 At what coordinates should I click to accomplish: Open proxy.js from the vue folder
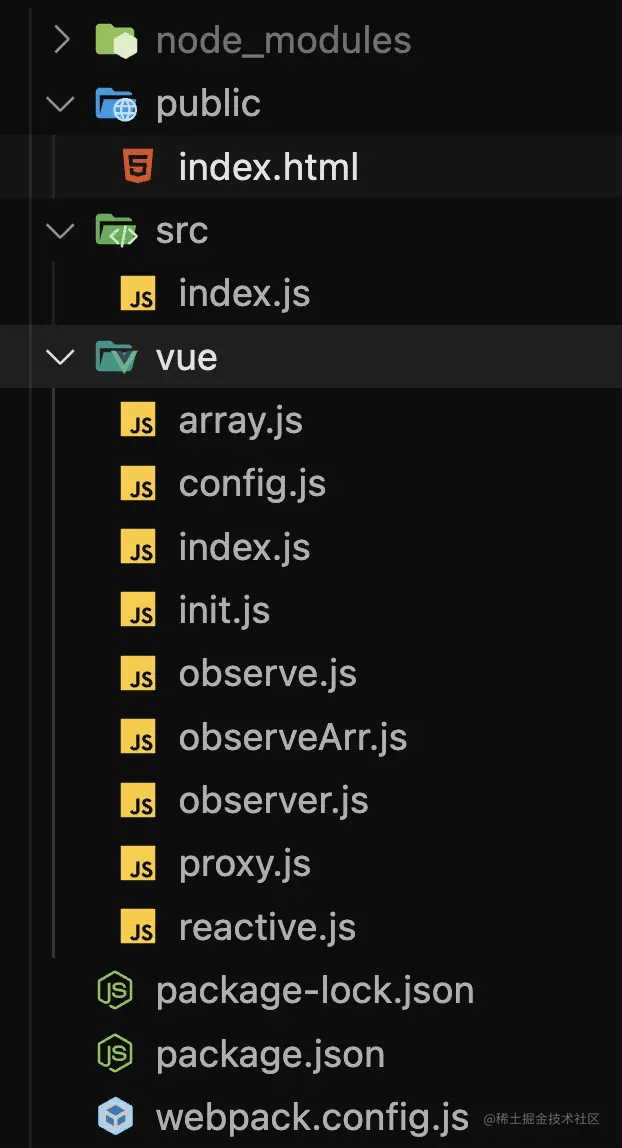pos(244,864)
